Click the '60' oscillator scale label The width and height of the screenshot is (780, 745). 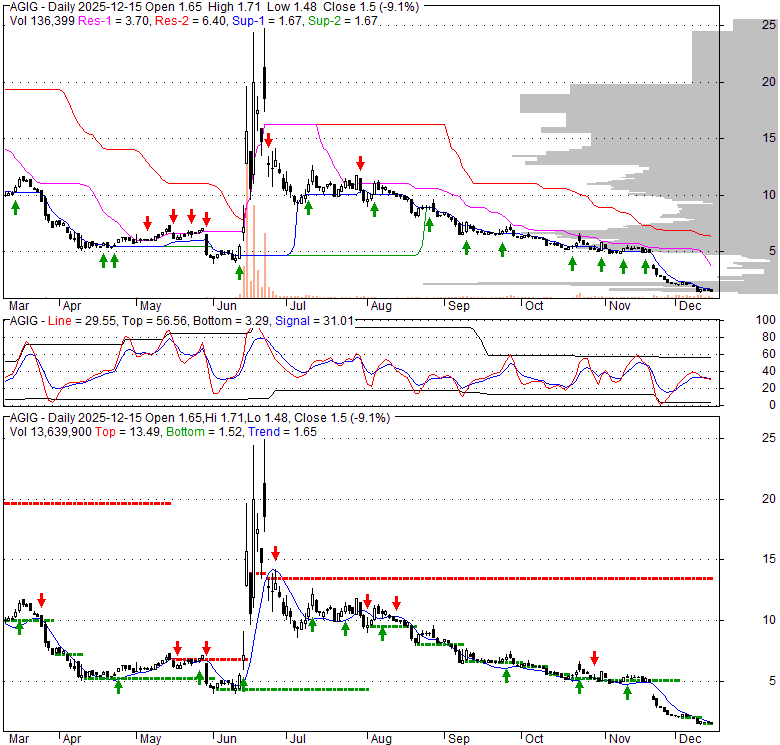pos(769,354)
